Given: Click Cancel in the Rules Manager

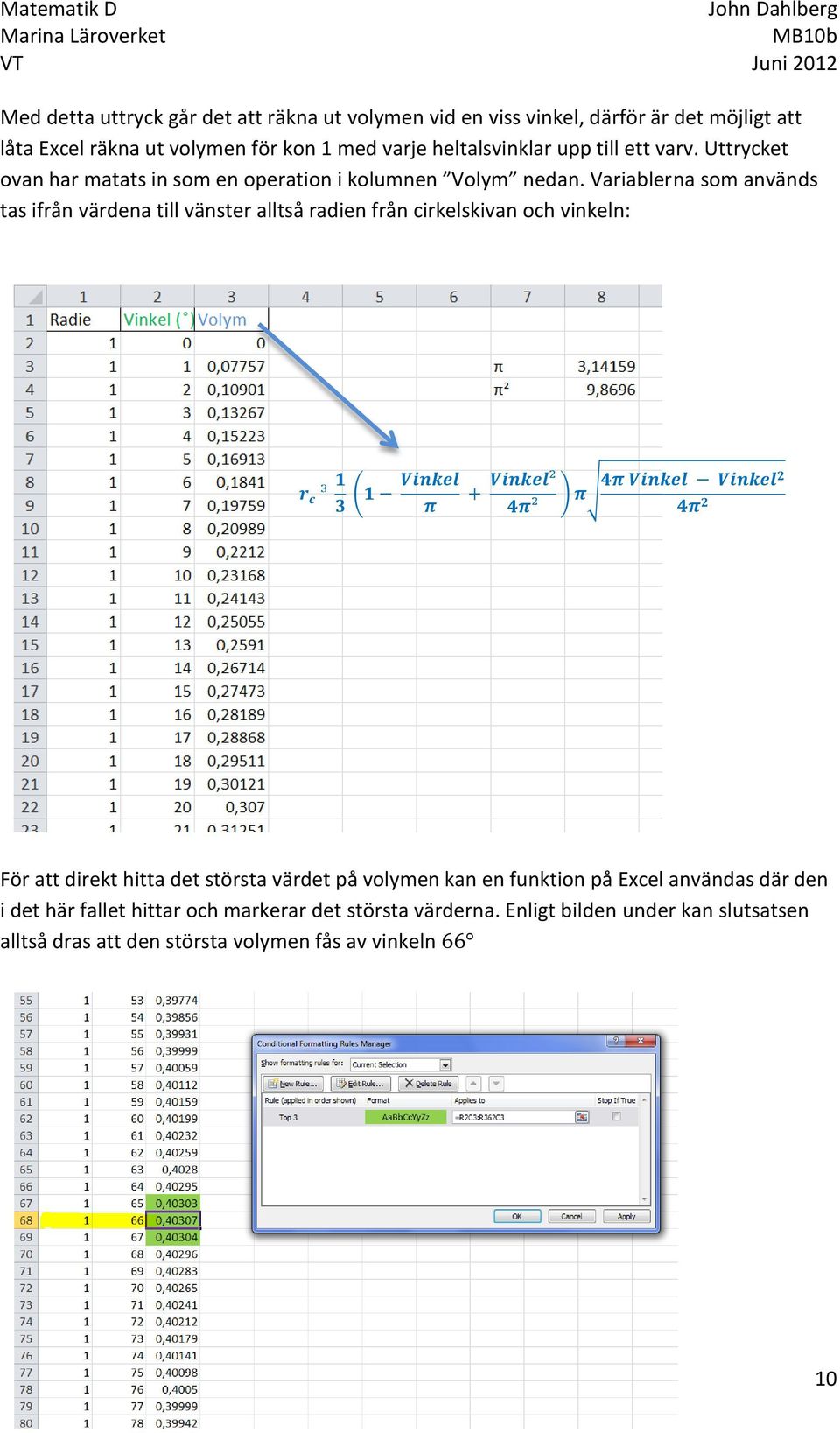Looking at the screenshot, I should pyautogui.click(x=571, y=1216).
